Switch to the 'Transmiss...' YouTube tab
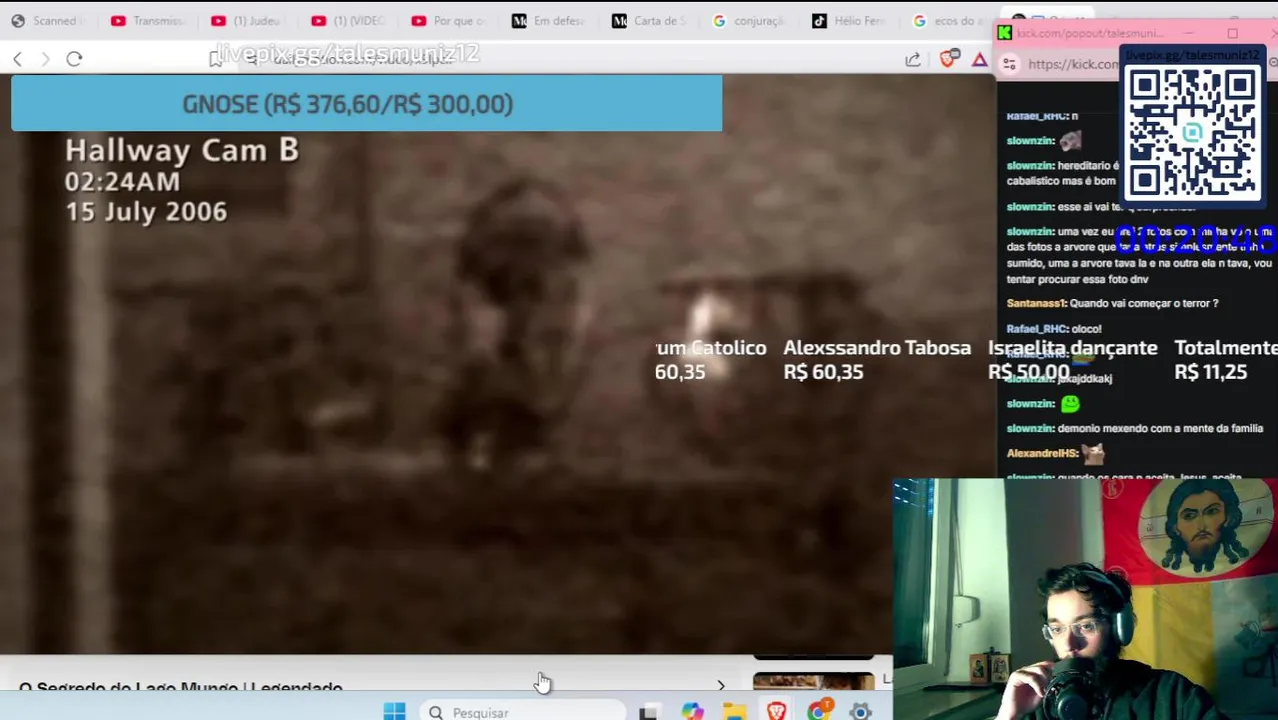The width and height of the screenshot is (1278, 720). click(150, 21)
